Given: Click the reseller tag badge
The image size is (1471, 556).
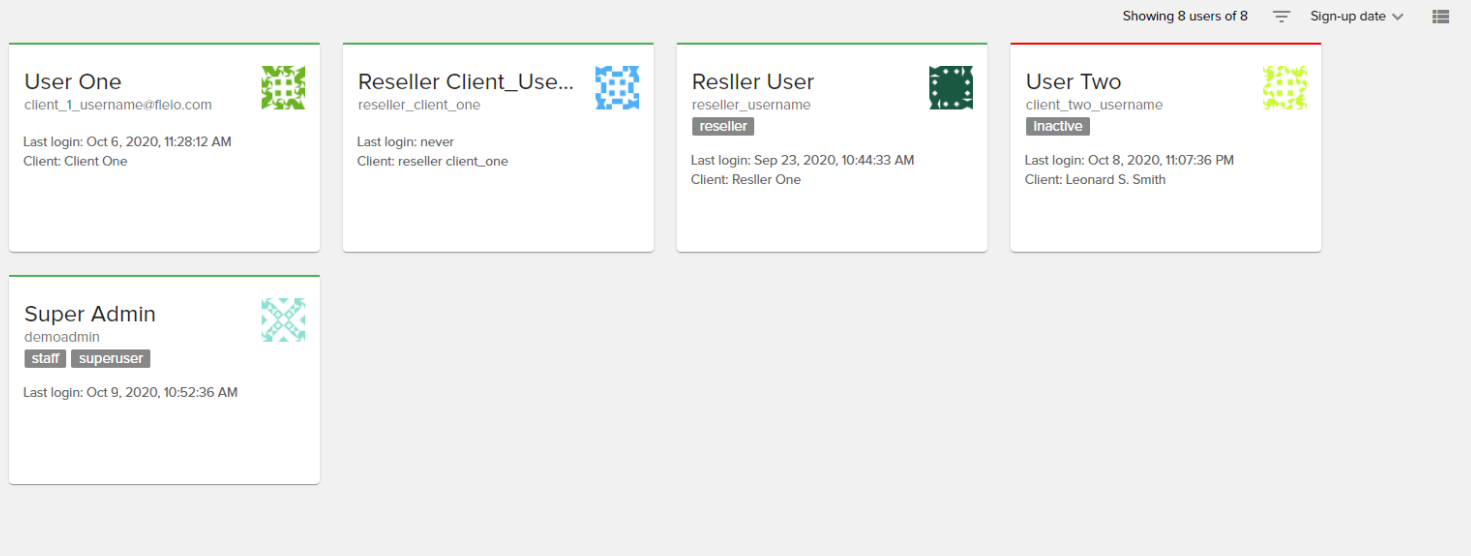Looking at the screenshot, I should point(723,127).
